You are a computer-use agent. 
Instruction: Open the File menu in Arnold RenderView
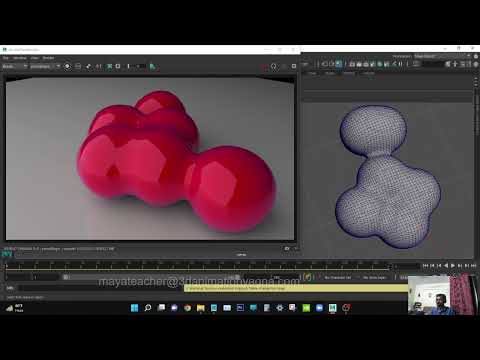(6, 58)
